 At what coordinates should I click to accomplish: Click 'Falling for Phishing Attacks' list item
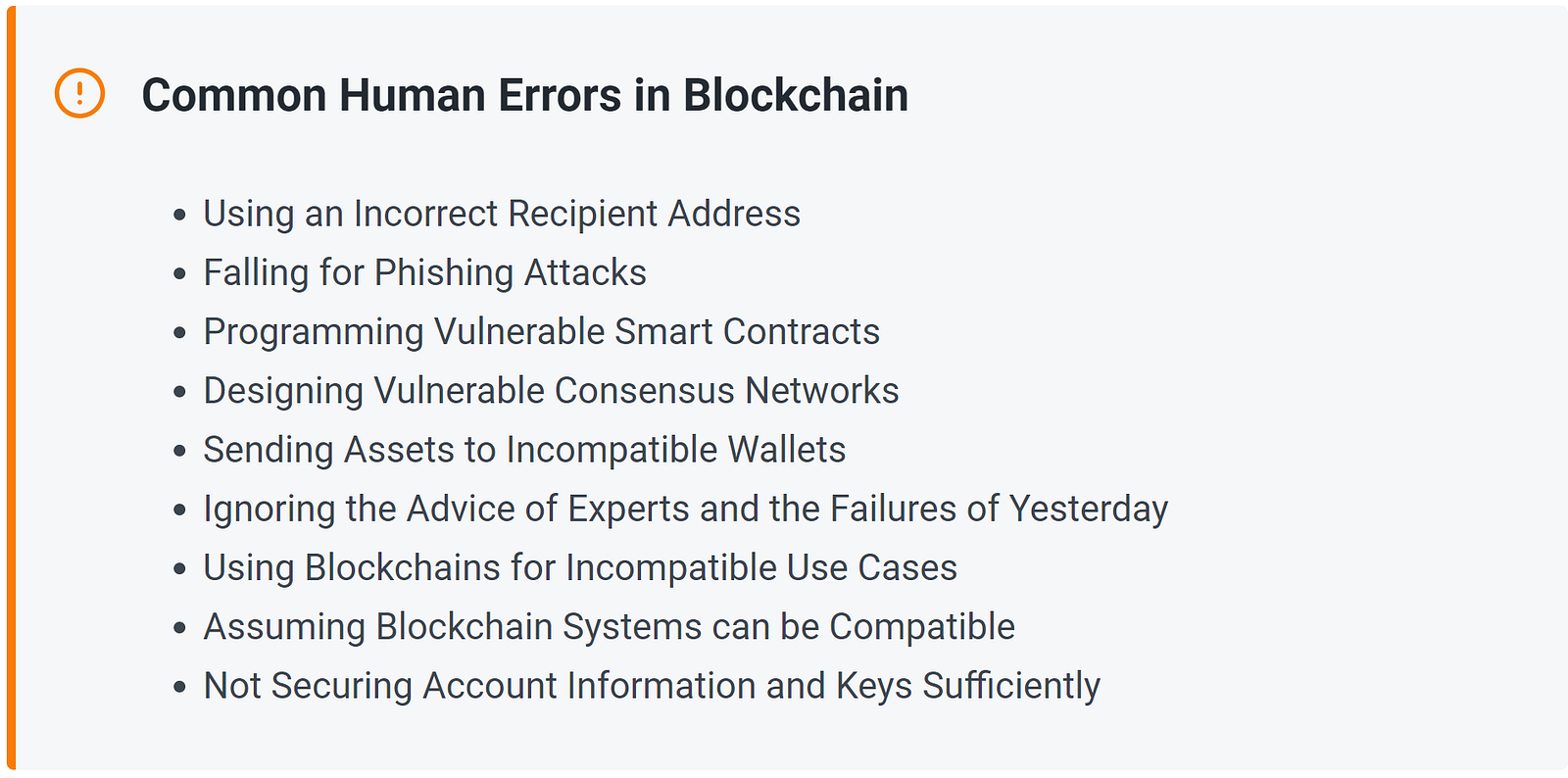tap(424, 272)
